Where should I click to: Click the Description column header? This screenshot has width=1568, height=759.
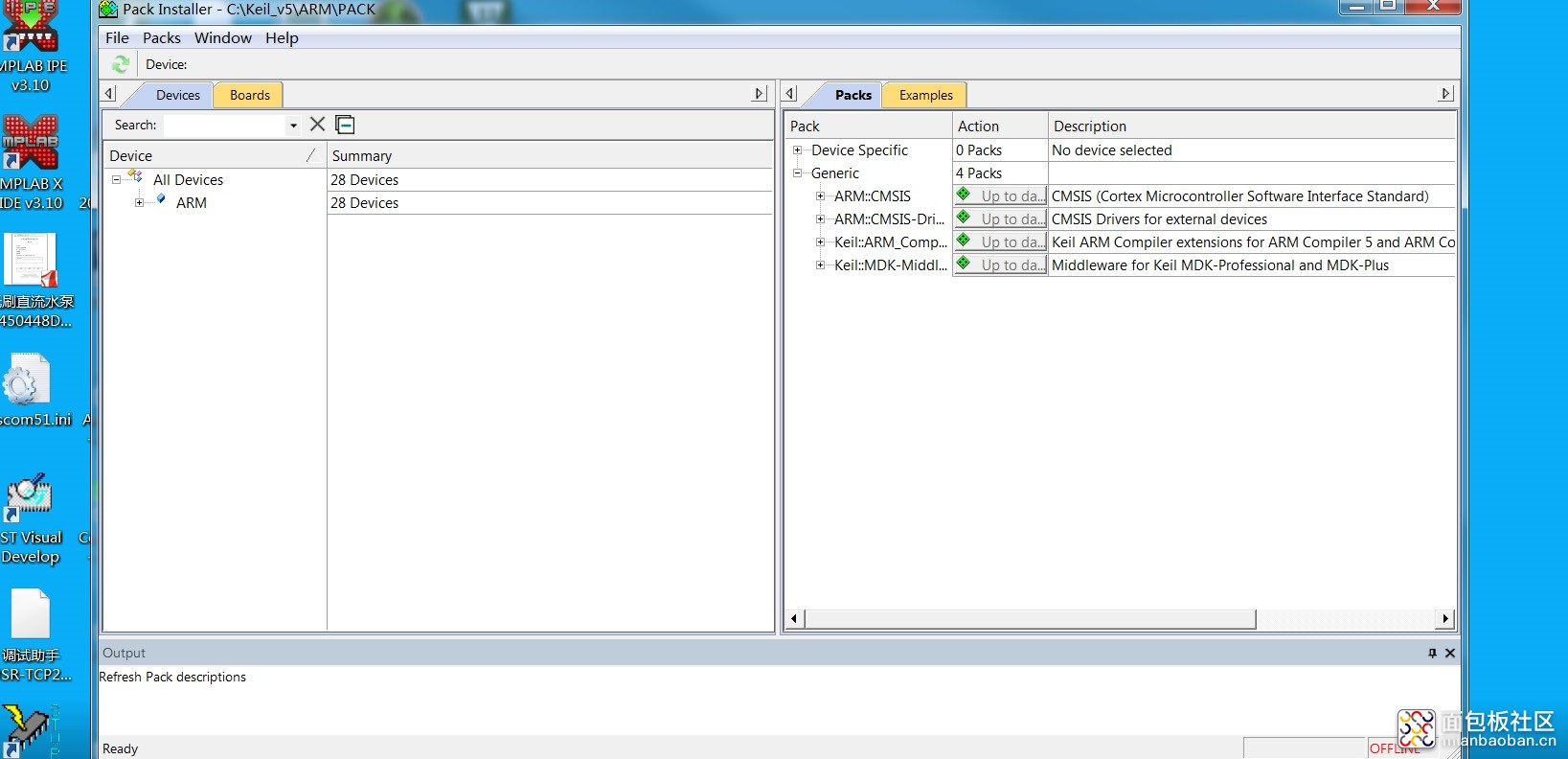1252,126
